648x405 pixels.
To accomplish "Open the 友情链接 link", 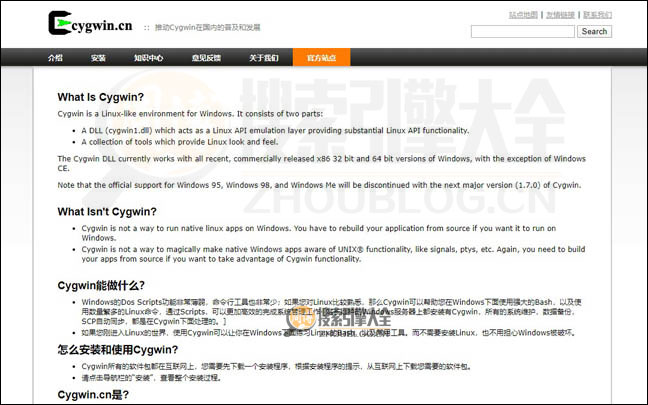I will [x=560, y=15].
